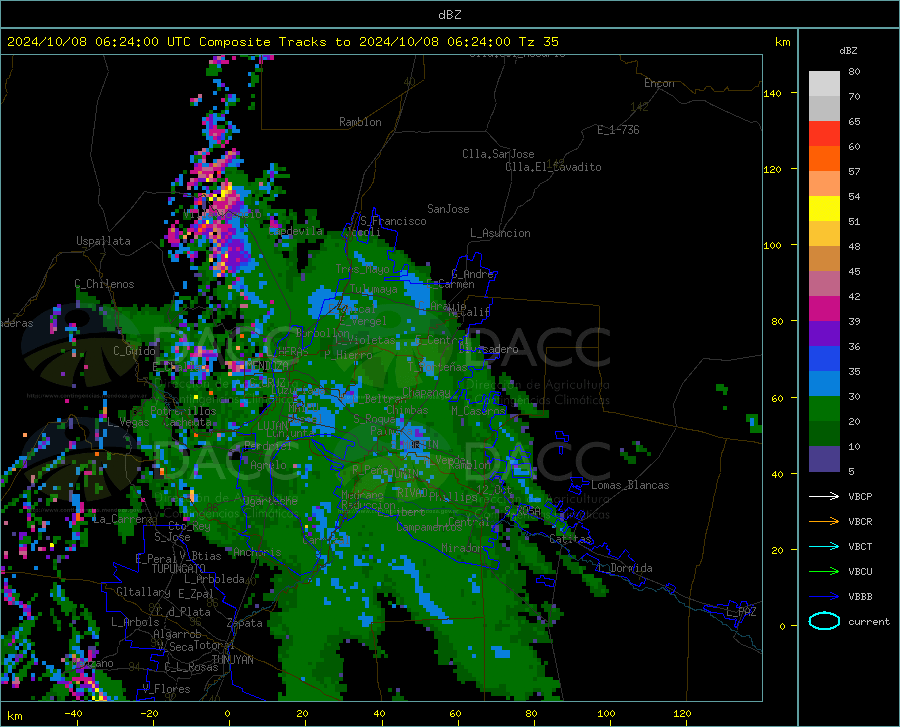Image resolution: width=900 pixels, height=727 pixels.
Task: Click the 'Uspallata' map label
Action: pyautogui.click(x=103, y=241)
